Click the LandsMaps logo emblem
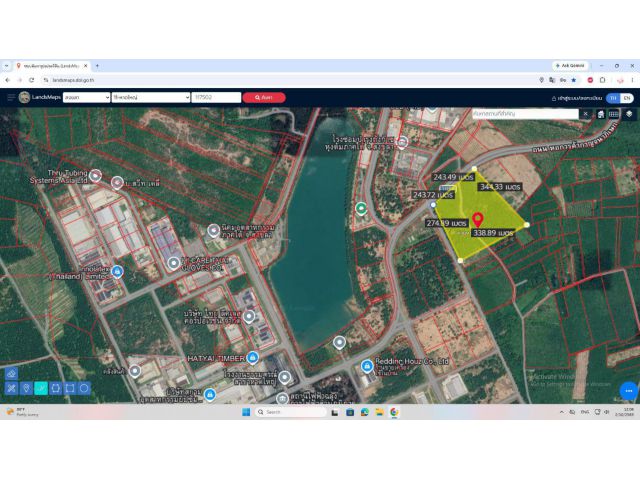640x480 pixels. pos(24,97)
